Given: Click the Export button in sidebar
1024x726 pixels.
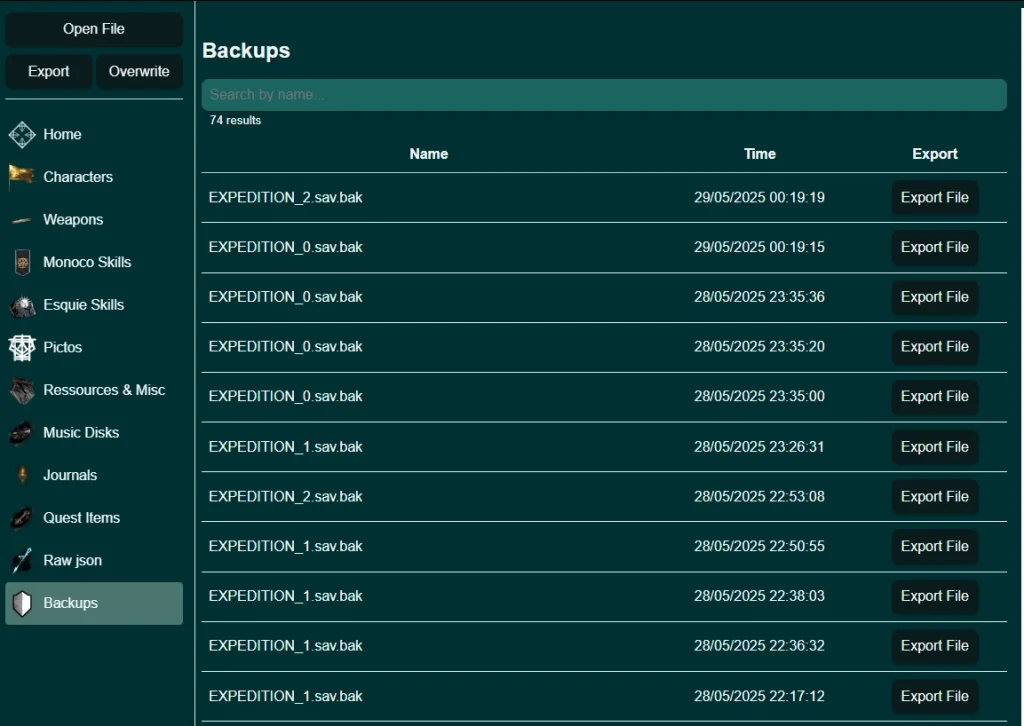Looking at the screenshot, I should click(49, 71).
